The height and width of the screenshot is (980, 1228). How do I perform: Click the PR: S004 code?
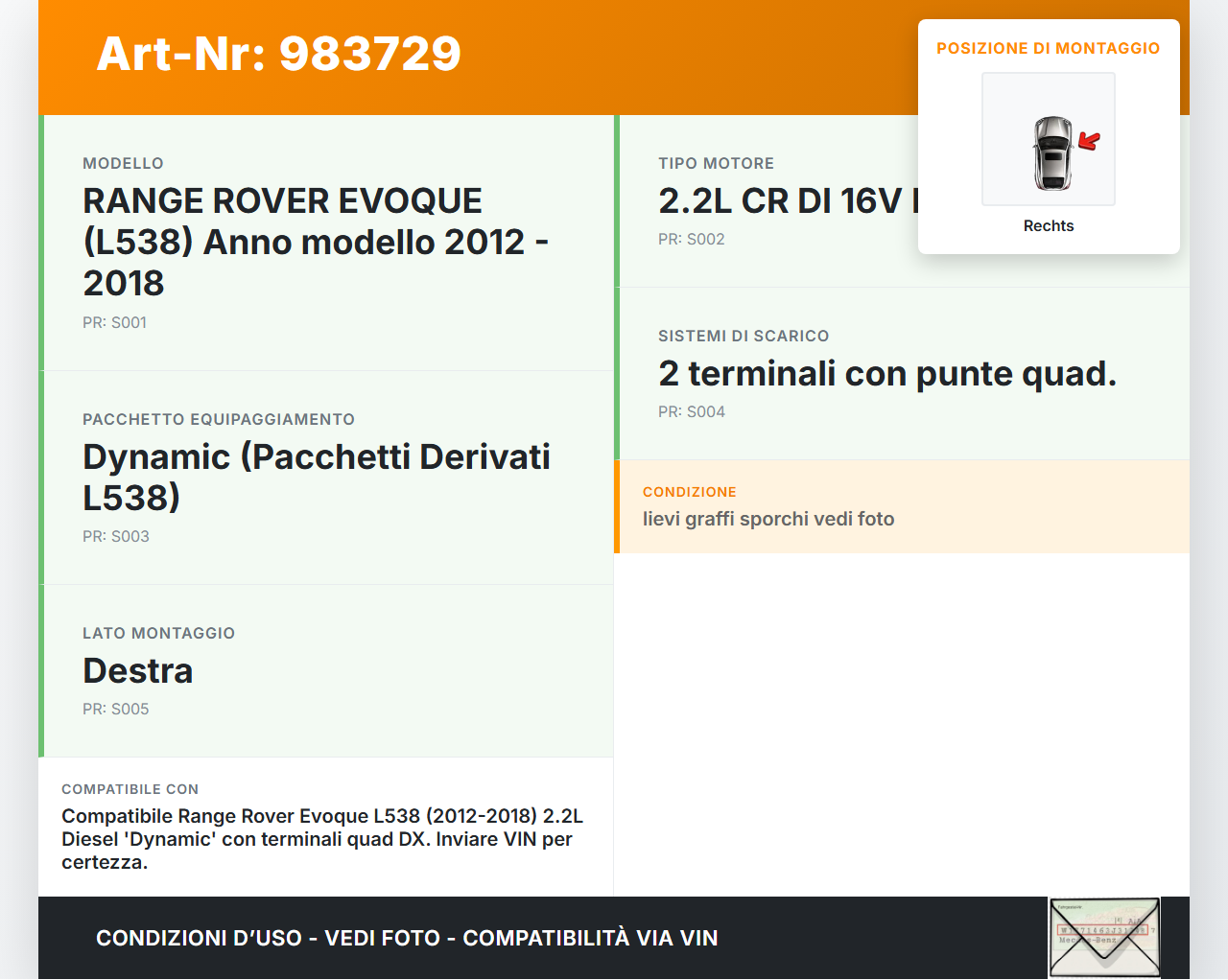click(x=691, y=411)
